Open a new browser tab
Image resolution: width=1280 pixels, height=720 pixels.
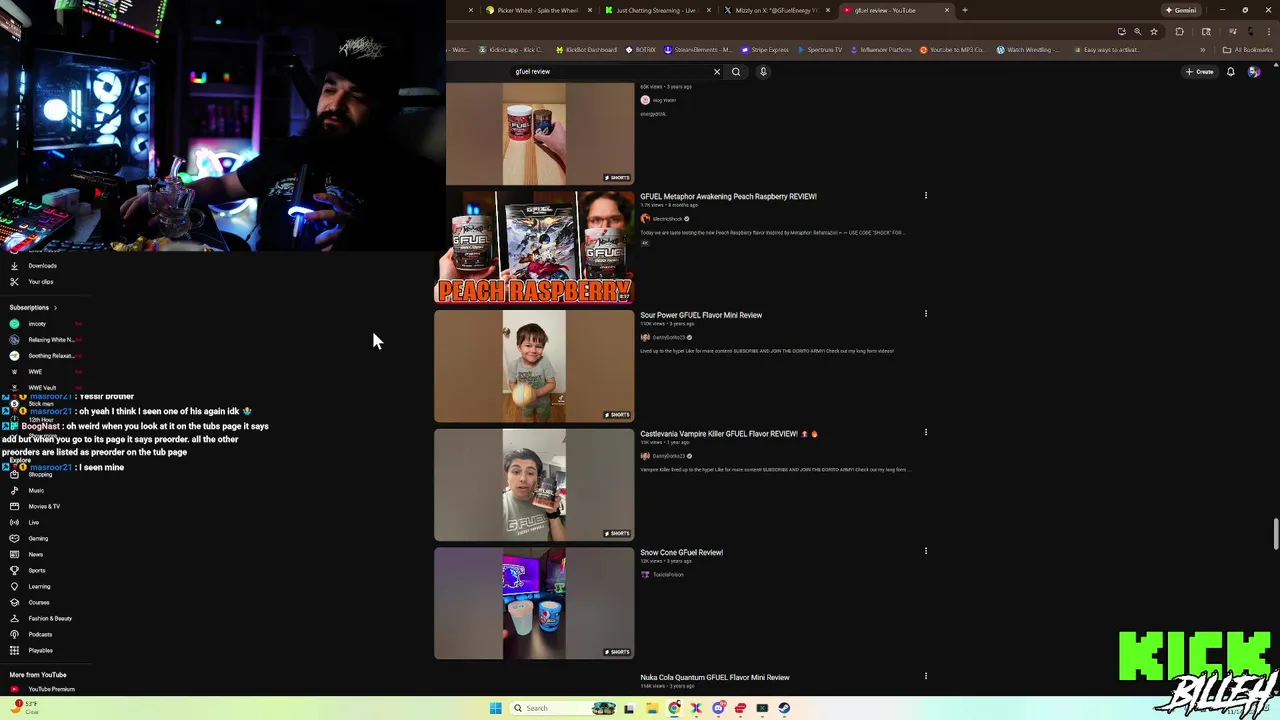(x=964, y=10)
